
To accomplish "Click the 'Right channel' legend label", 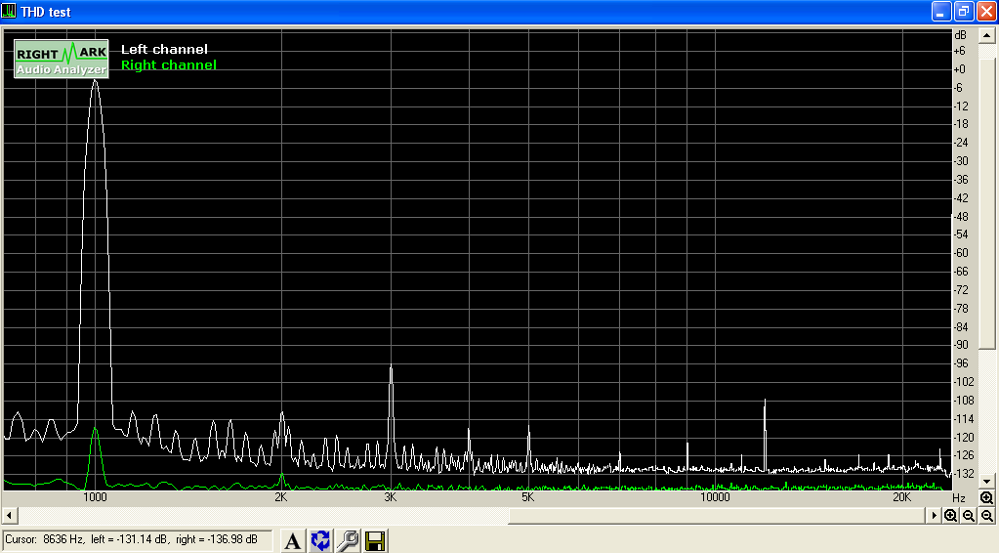I will pos(169,65).
